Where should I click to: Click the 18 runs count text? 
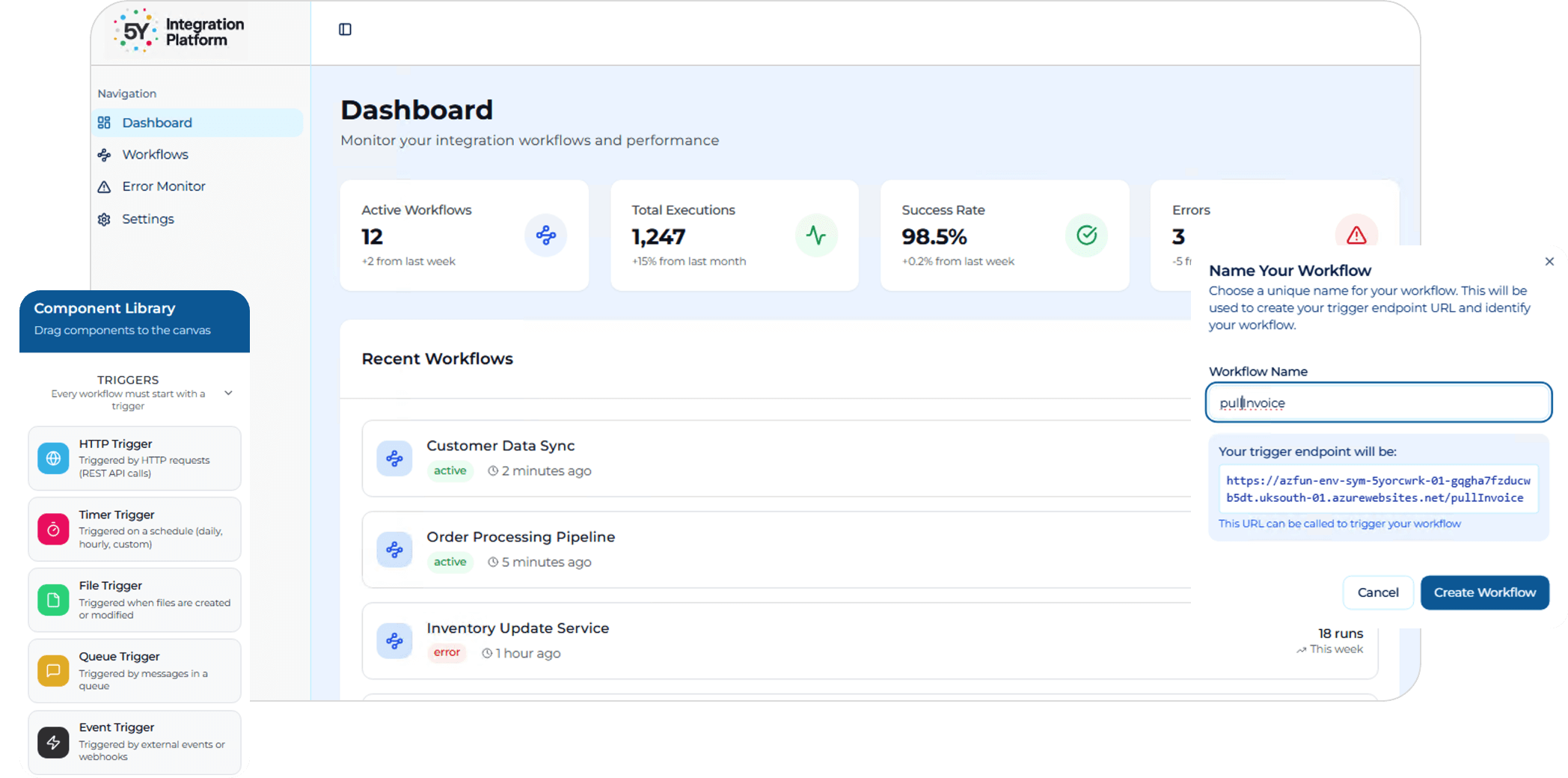(x=1341, y=633)
